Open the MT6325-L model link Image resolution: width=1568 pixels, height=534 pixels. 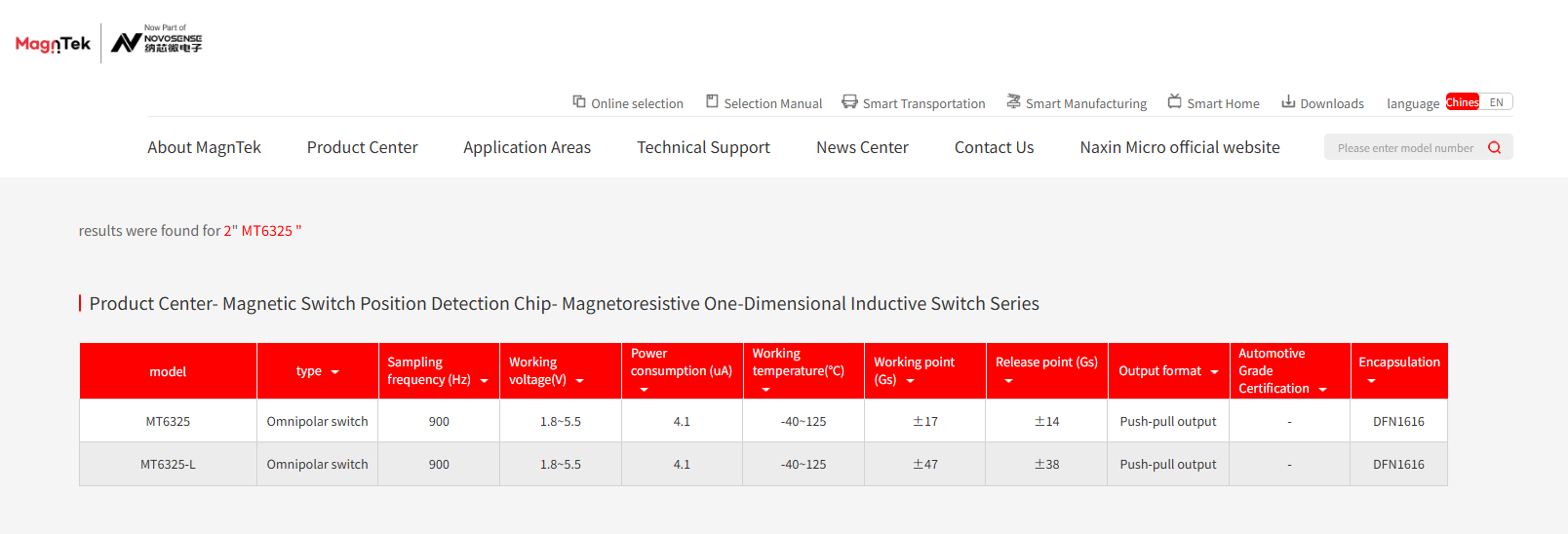tap(168, 465)
